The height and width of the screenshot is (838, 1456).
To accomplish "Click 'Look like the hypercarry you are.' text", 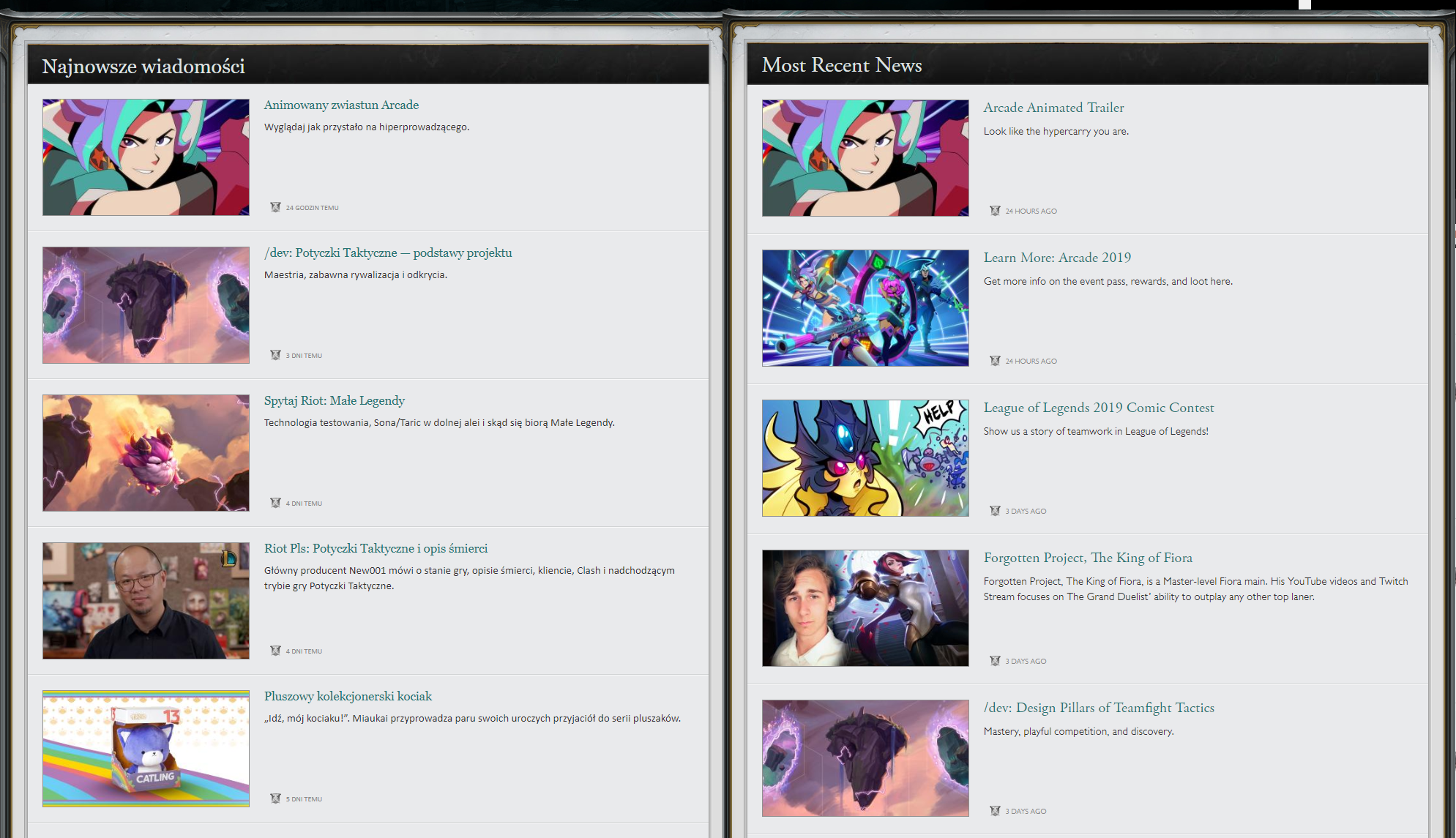I will coord(1056,132).
